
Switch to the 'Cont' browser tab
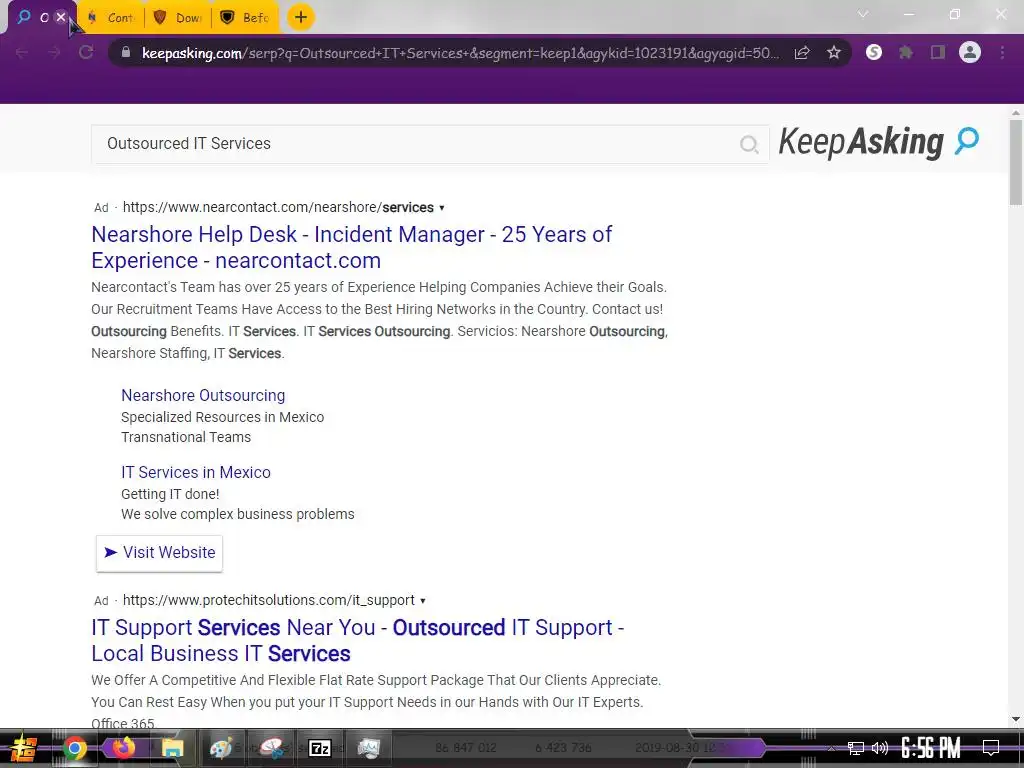pyautogui.click(x=111, y=18)
